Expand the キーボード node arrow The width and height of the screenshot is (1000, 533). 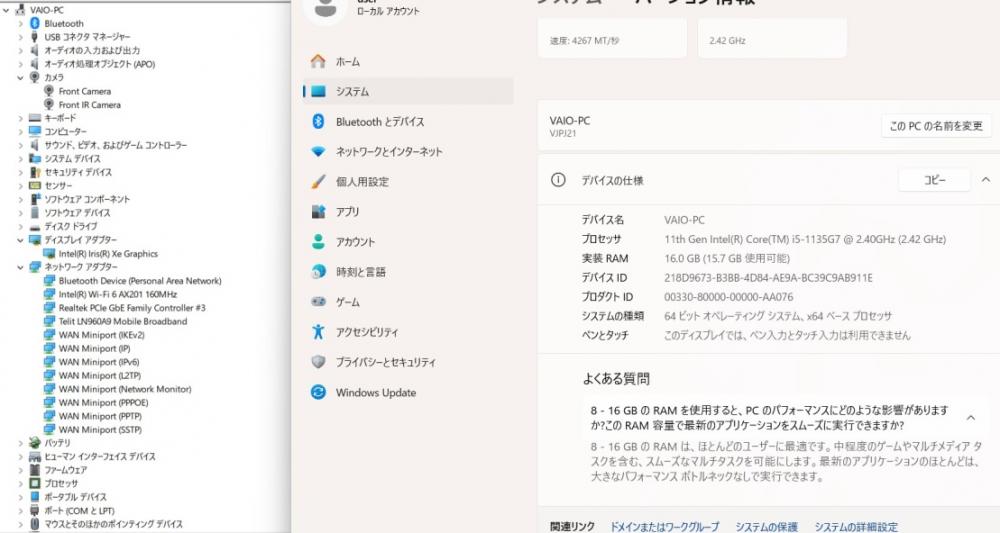tap(21, 119)
